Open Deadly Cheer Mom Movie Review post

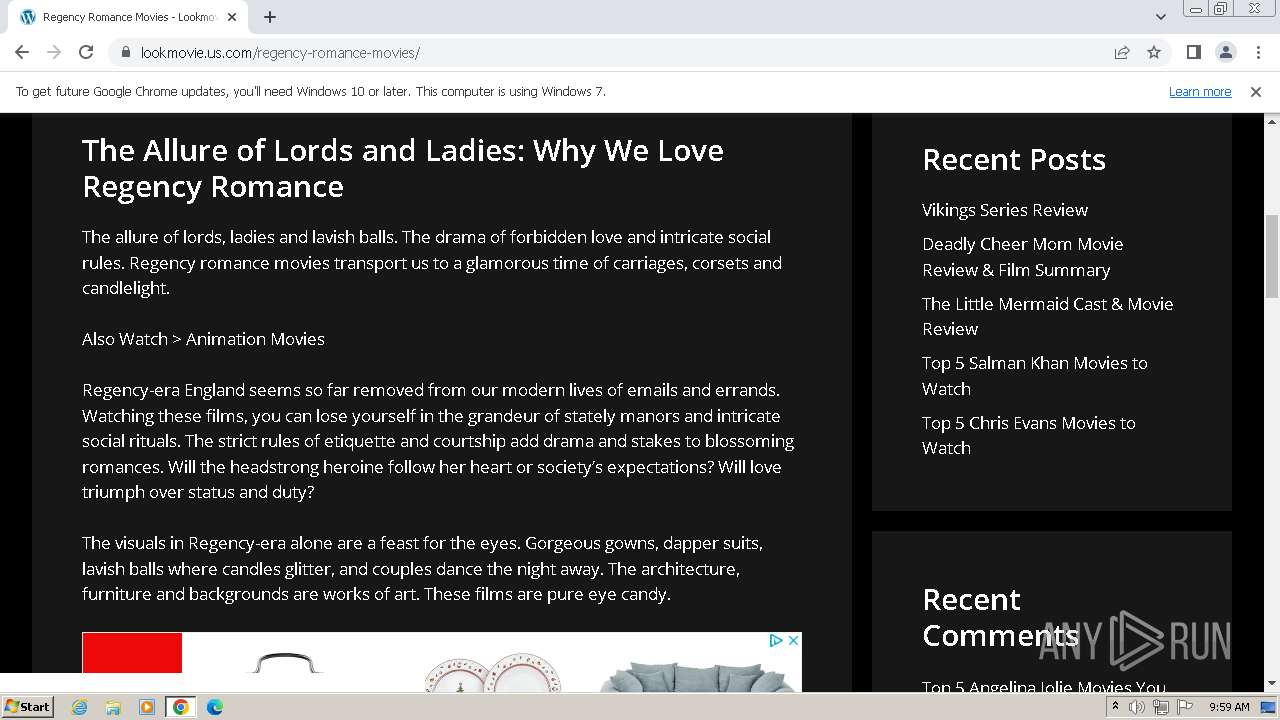pyautogui.click(x=1022, y=257)
